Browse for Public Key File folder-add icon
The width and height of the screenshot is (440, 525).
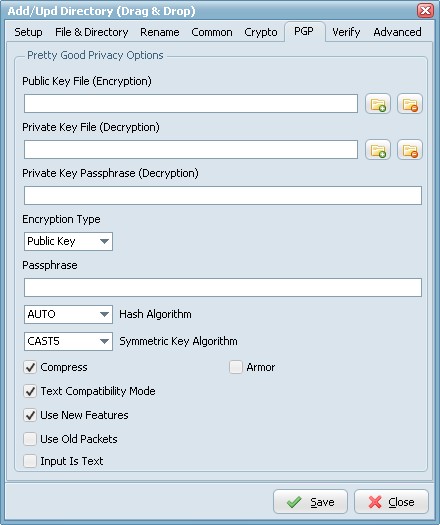(378, 104)
